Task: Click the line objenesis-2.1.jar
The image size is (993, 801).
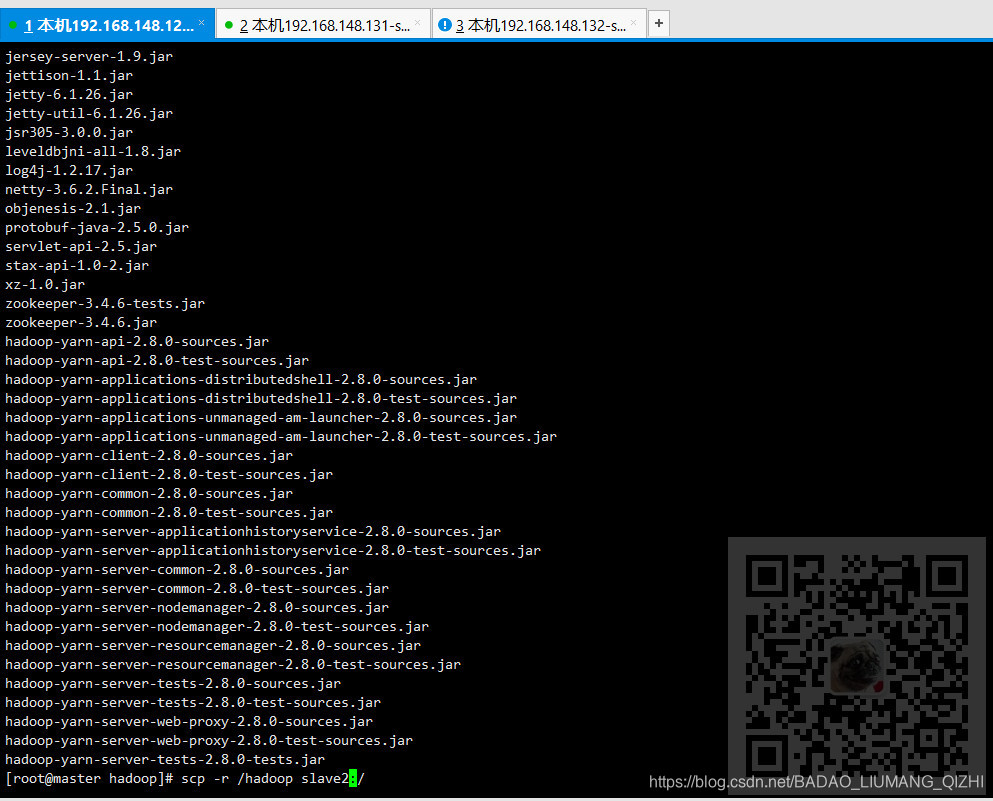Action: (x=73, y=208)
